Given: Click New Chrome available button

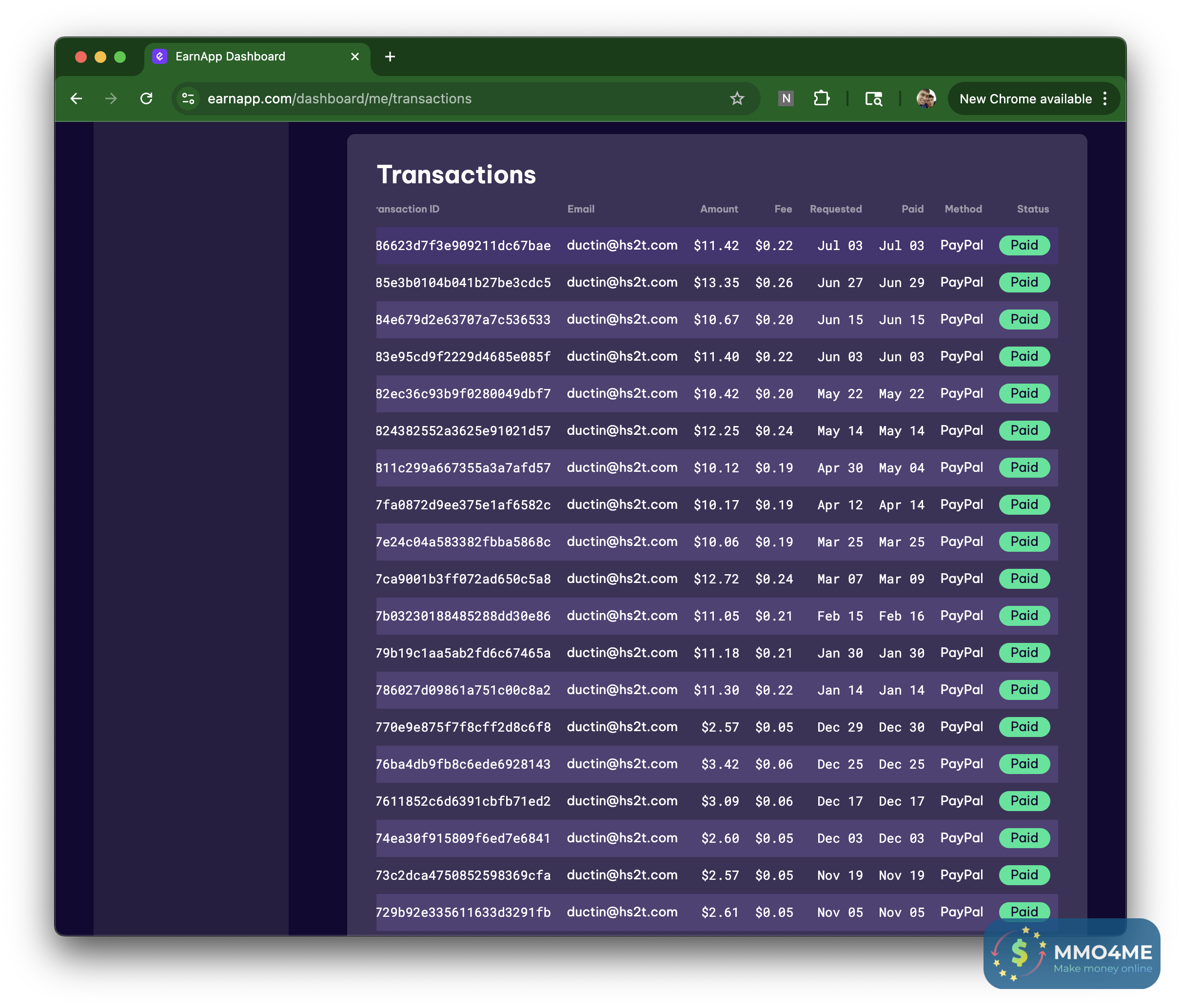Looking at the screenshot, I should click(1025, 98).
